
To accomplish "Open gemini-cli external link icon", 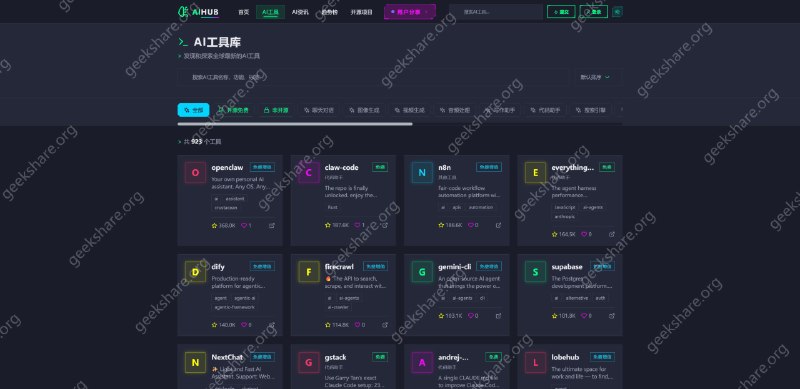I will 498,316.
